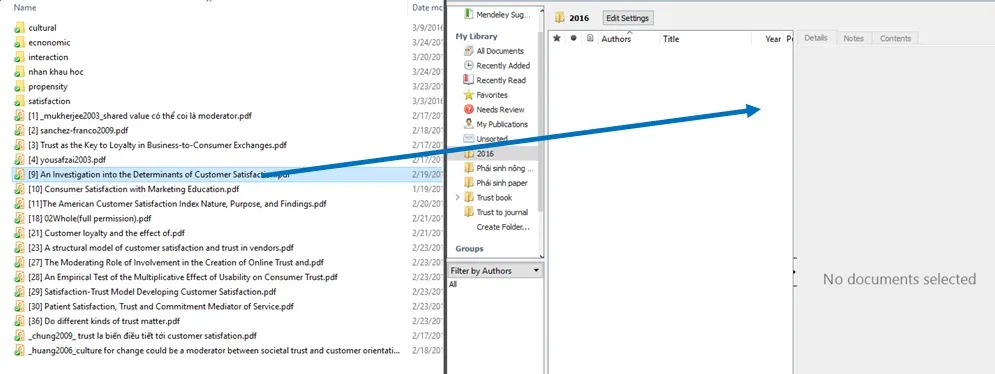Sort by favorites star column header
This screenshot has width=995, height=374.
[x=557, y=38]
